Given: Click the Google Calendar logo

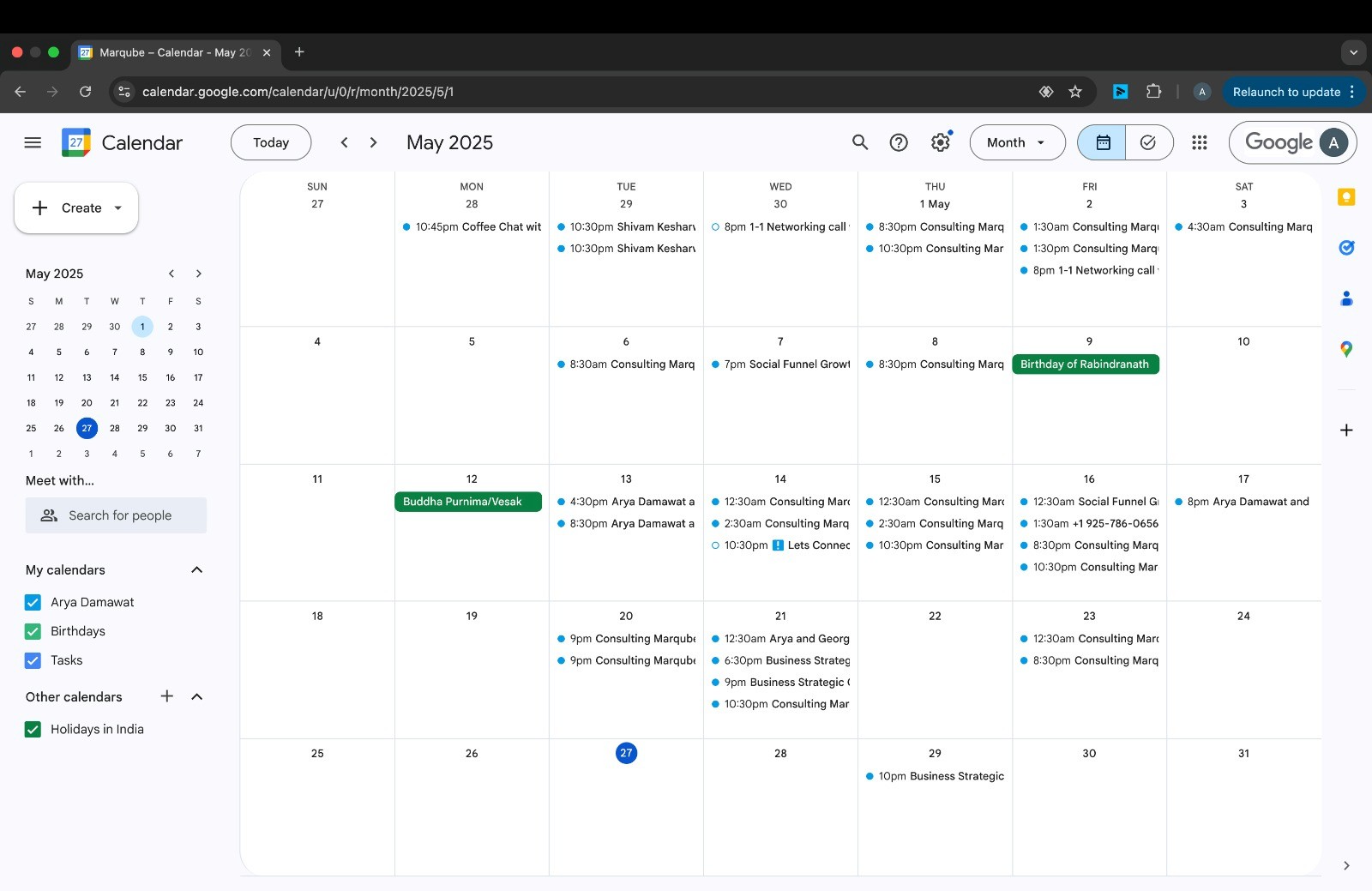Looking at the screenshot, I should [x=76, y=142].
